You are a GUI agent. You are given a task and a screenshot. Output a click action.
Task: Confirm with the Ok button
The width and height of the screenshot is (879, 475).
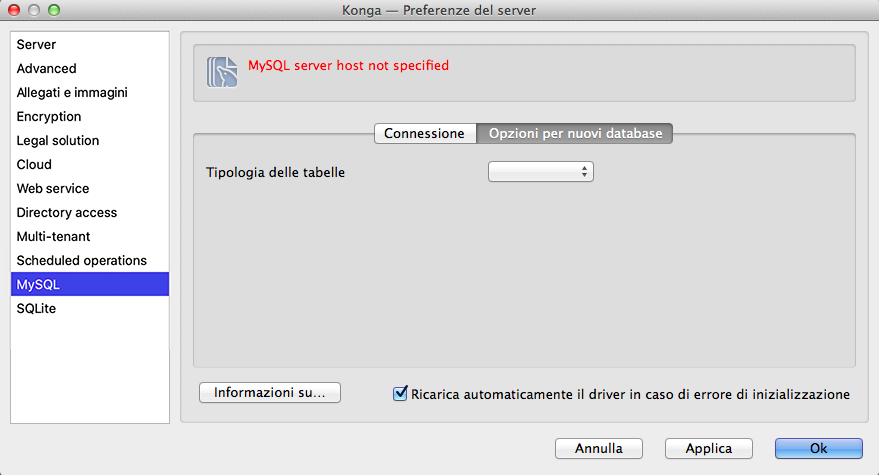click(818, 448)
